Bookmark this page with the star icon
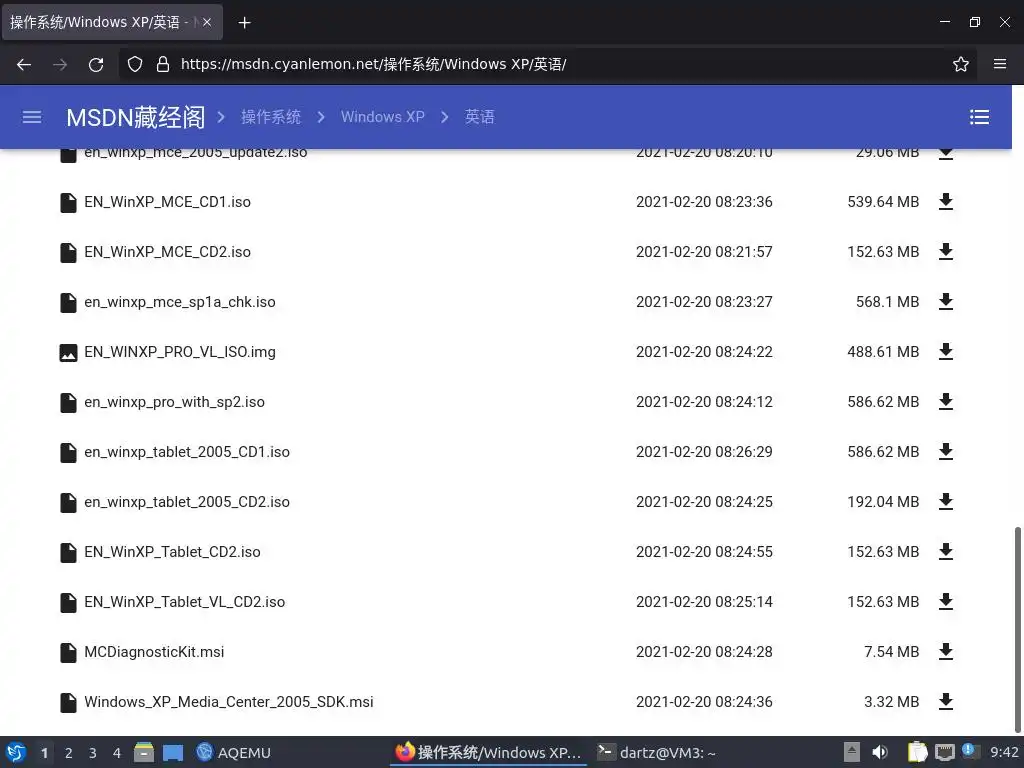The height and width of the screenshot is (768, 1024). tap(961, 64)
